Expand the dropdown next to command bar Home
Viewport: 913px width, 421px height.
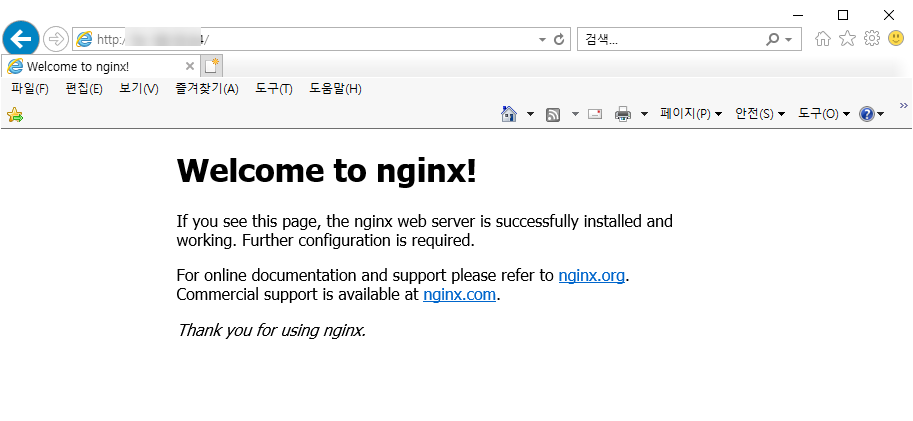point(530,114)
